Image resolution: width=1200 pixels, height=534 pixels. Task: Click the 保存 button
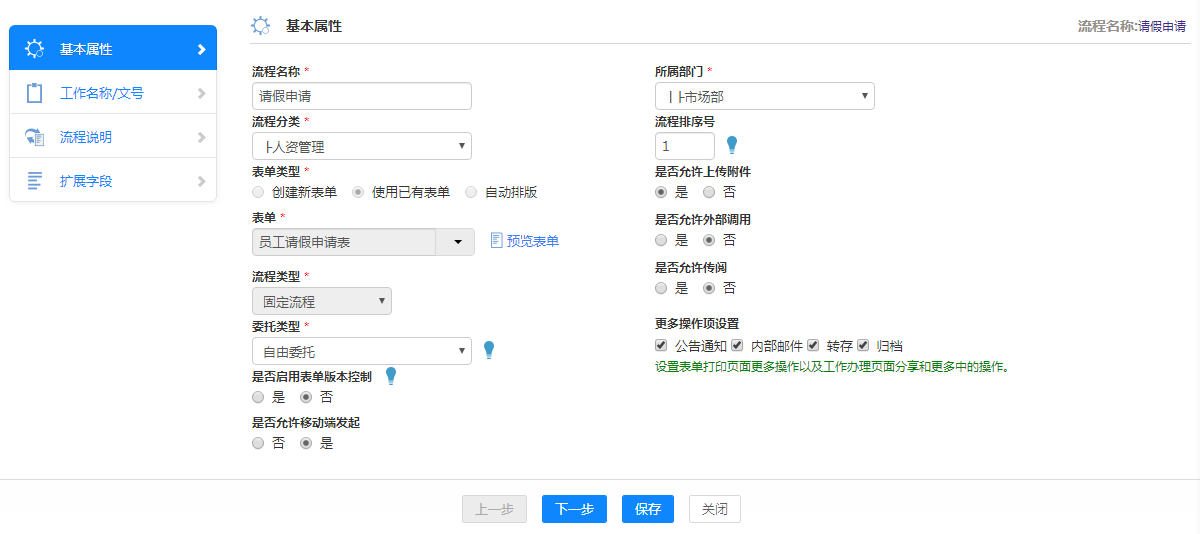click(647, 509)
